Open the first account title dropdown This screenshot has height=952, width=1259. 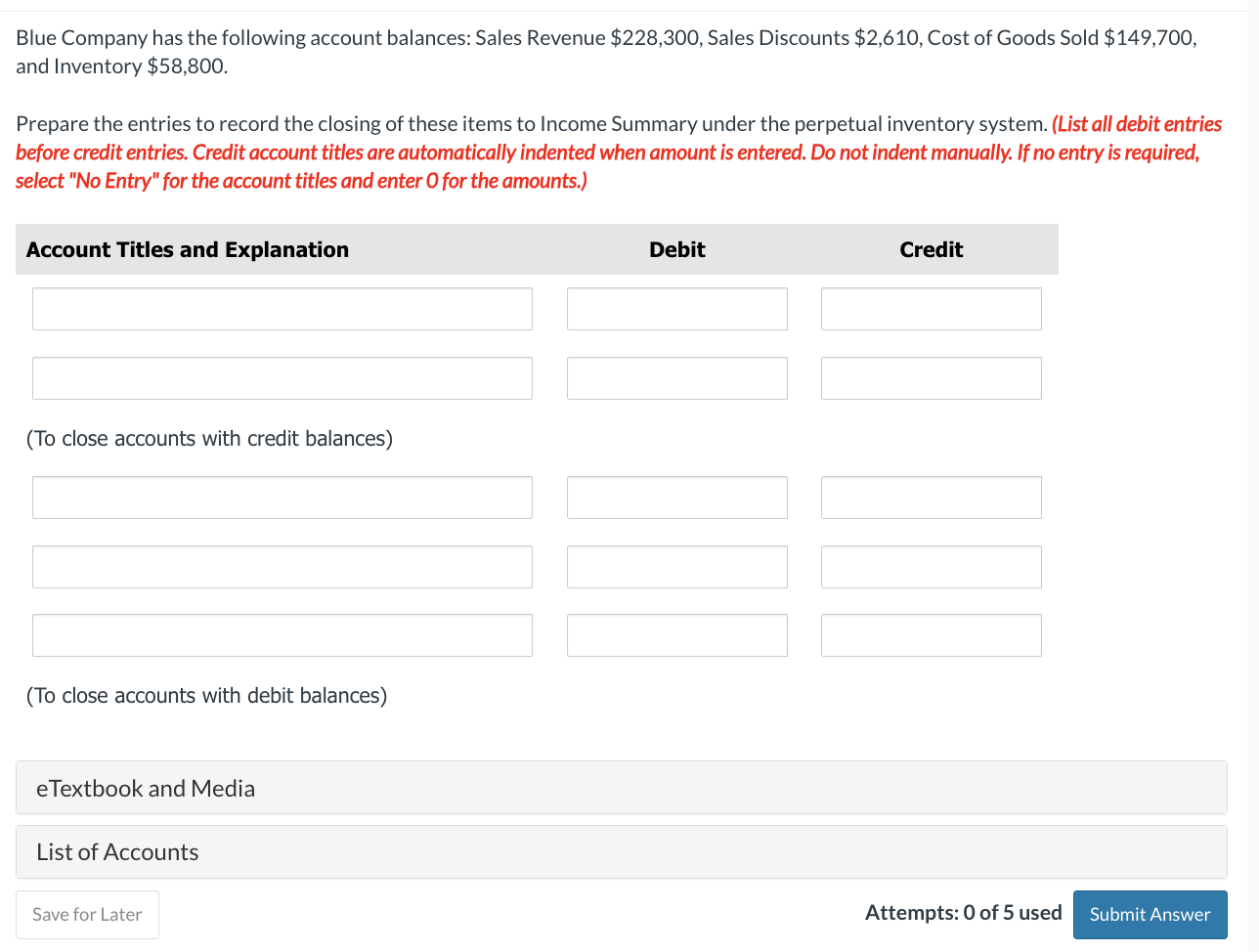tap(282, 308)
